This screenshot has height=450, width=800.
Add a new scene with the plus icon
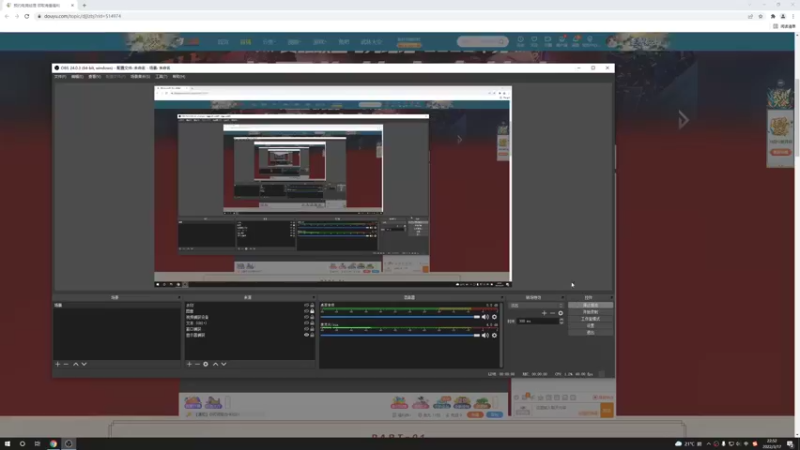[x=58, y=364]
